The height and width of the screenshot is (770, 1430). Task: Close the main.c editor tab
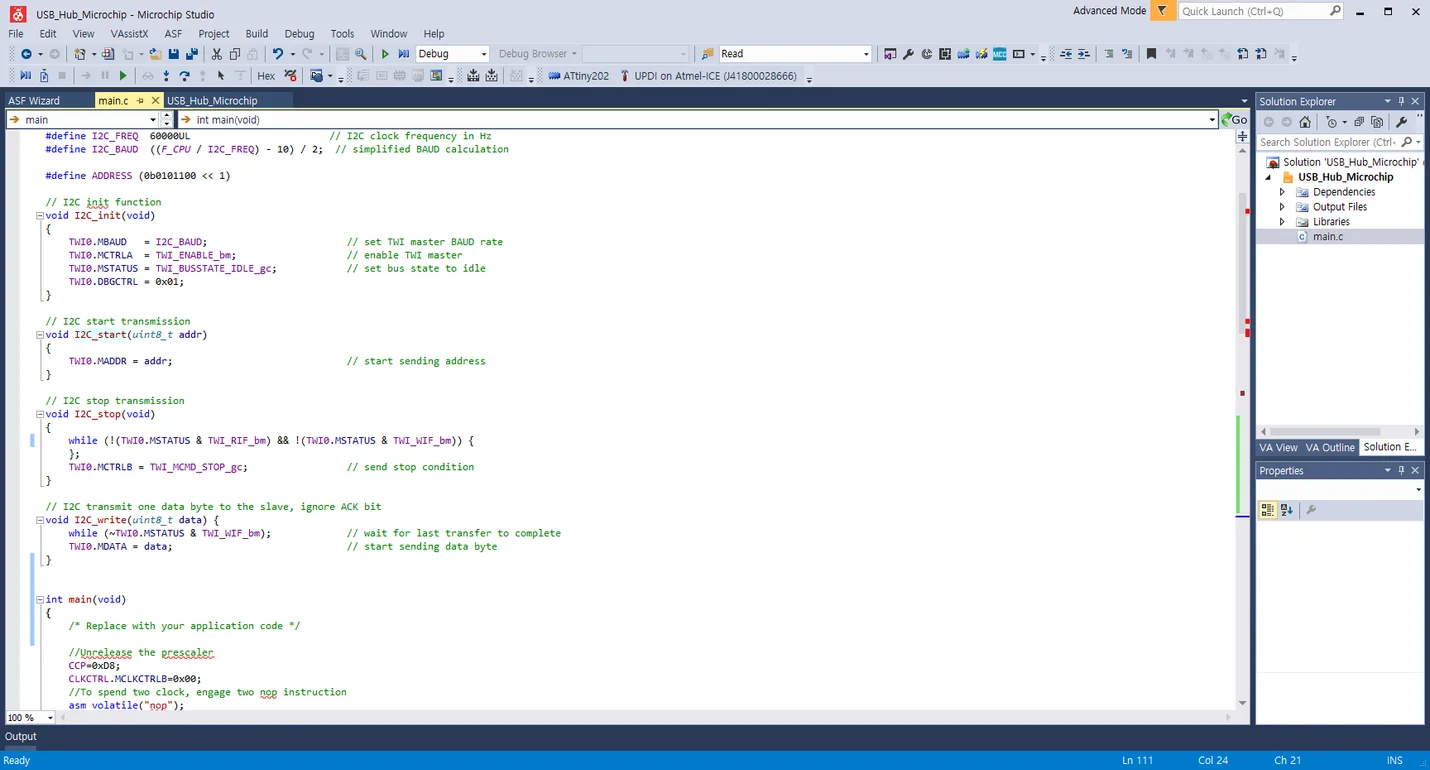[154, 100]
